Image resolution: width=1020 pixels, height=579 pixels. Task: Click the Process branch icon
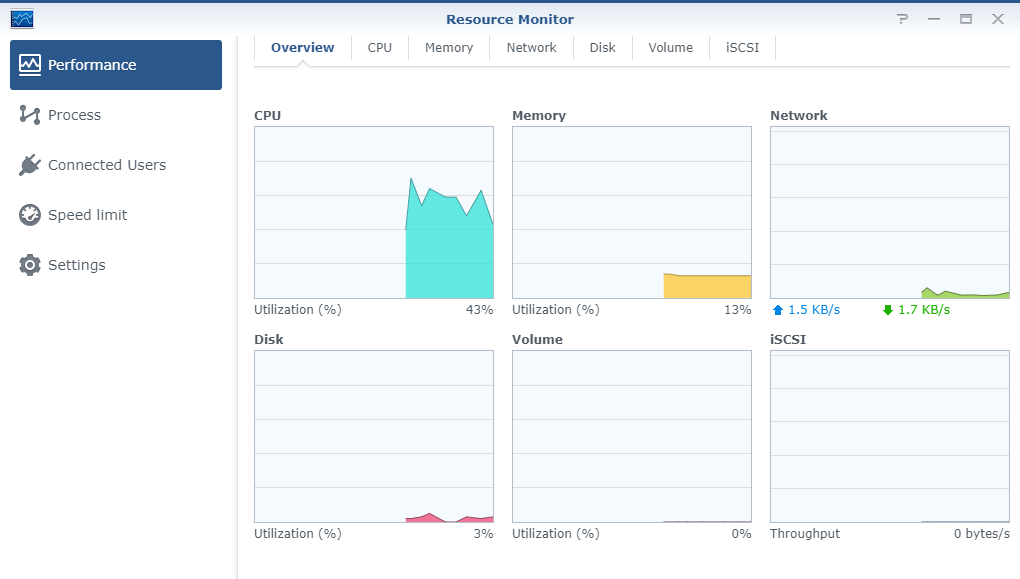[30, 115]
